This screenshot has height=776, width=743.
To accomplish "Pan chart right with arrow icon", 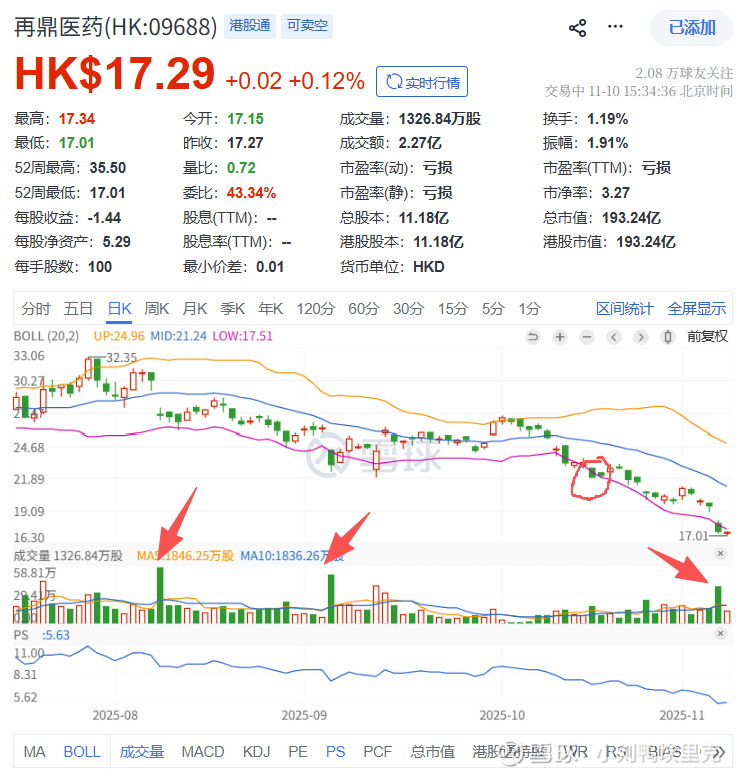I will coord(641,337).
